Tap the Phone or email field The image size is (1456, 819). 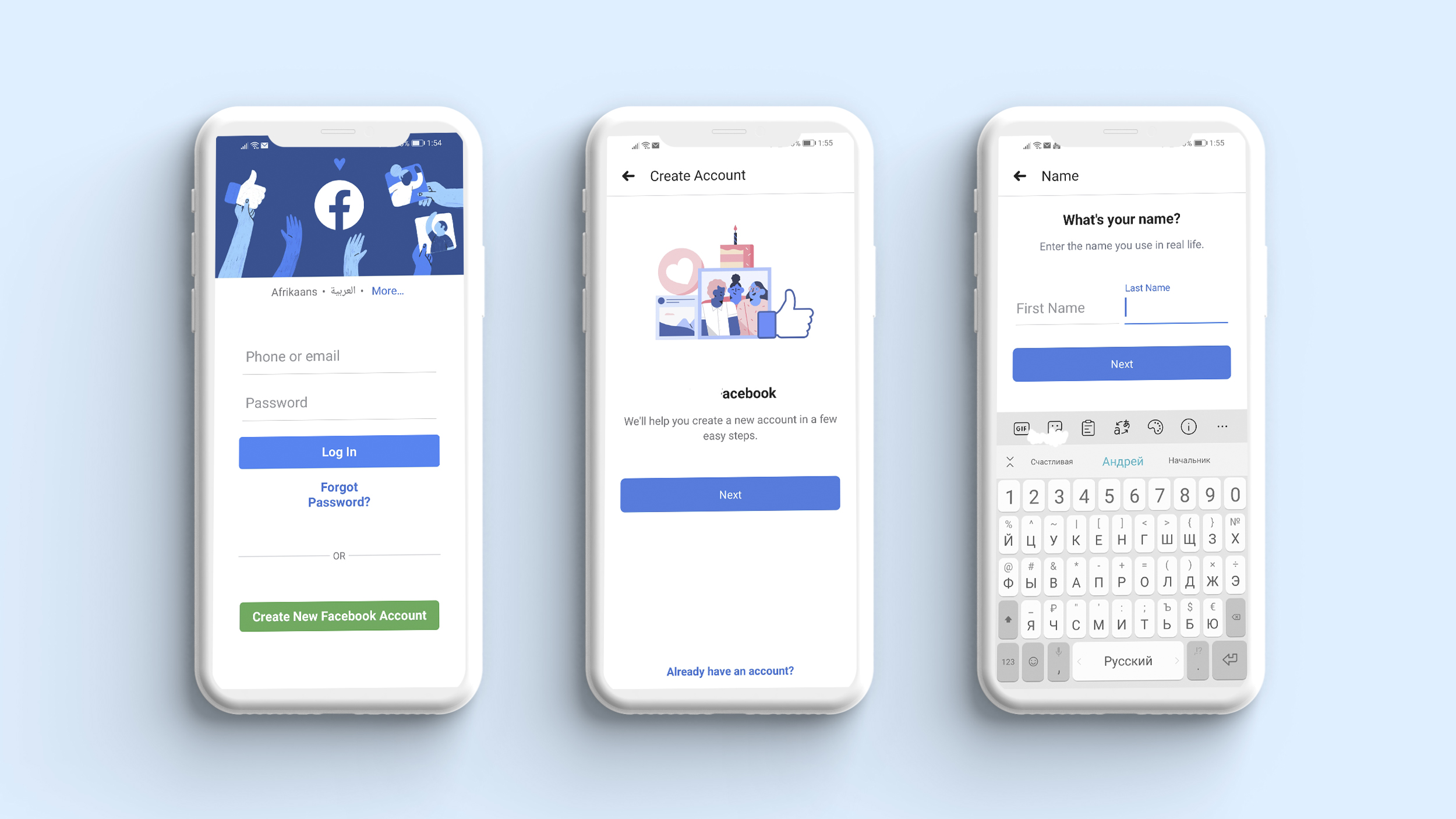[x=339, y=356]
